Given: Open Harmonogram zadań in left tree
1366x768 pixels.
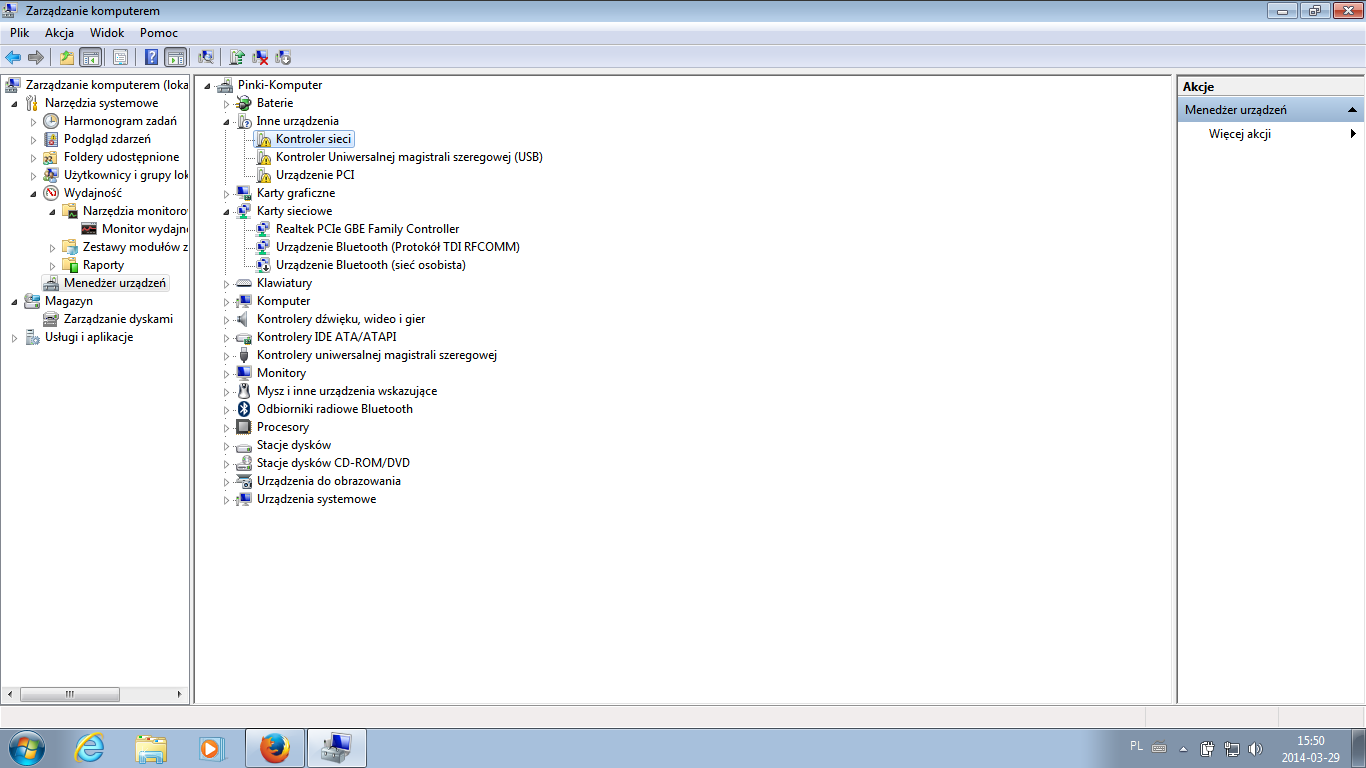Looking at the screenshot, I should [x=120, y=121].
